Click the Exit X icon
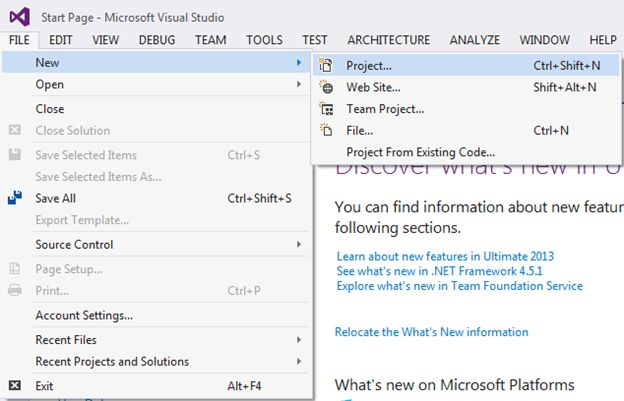The width and height of the screenshot is (624, 401). click(15, 385)
